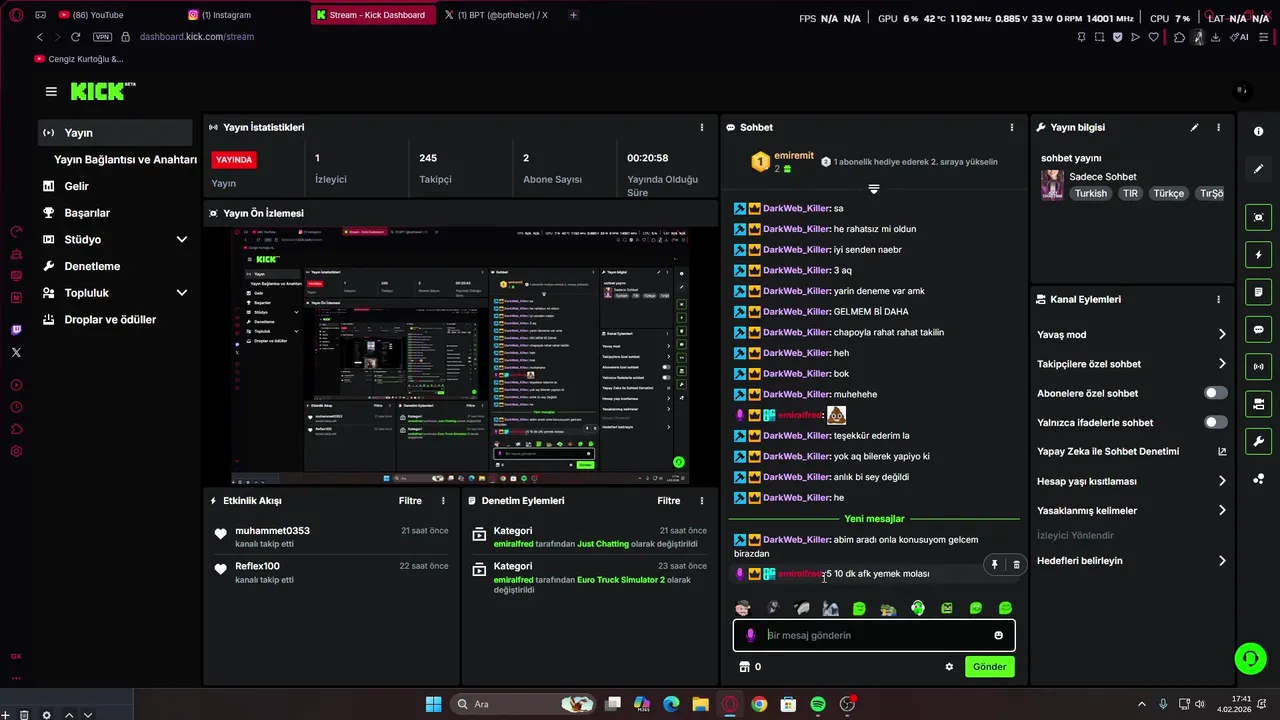Image resolution: width=1280 pixels, height=720 pixels.
Task: Open chat settings gear icon
Action: [x=949, y=667]
